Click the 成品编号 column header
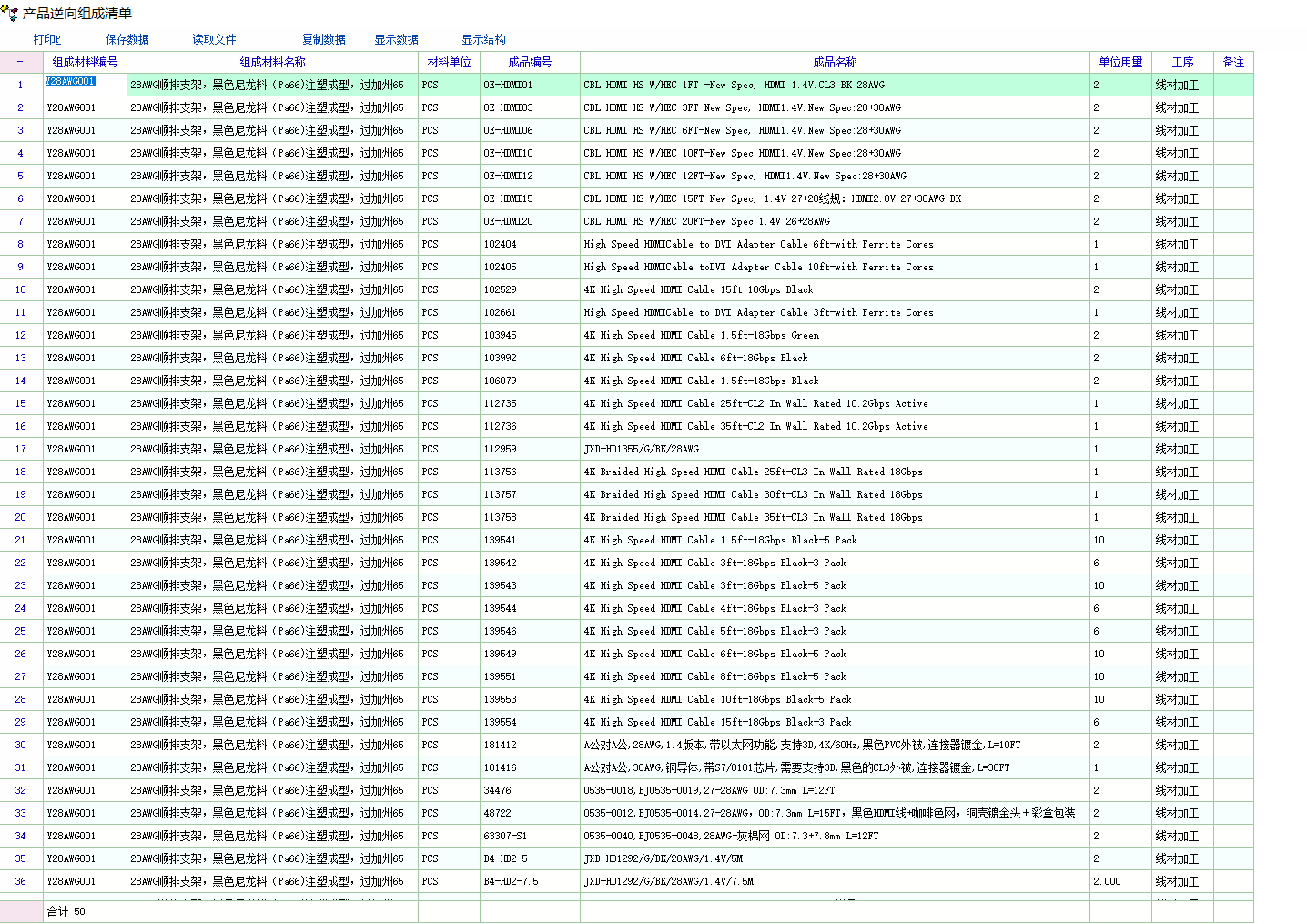This screenshot has width=1307, height=924. (530, 62)
